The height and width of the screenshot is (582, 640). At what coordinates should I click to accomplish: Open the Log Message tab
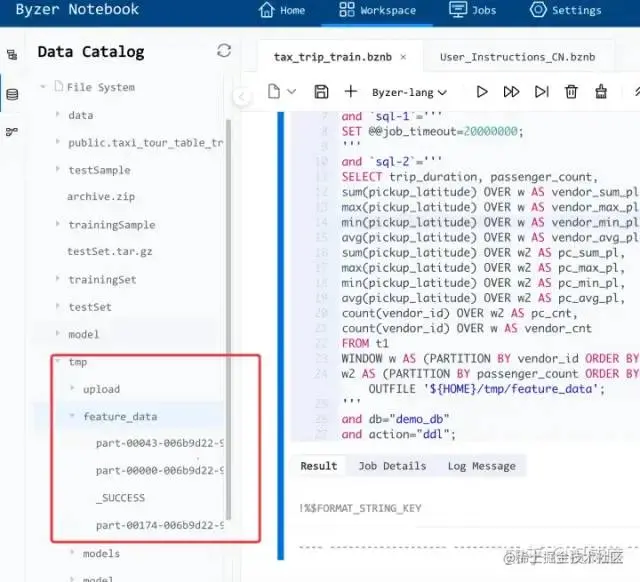pyautogui.click(x=482, y=466)
